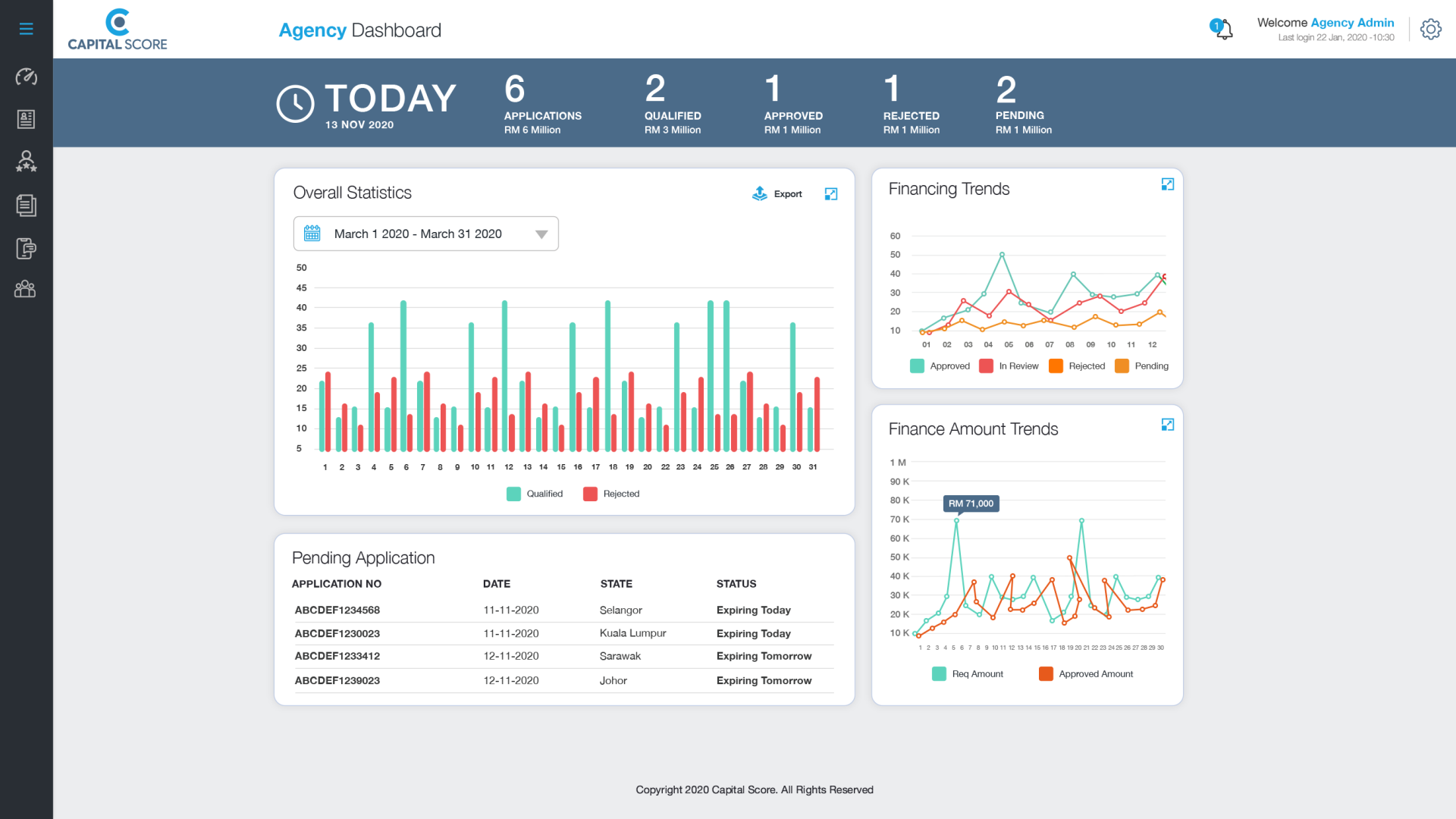Select the user ratings sidebar icon
Image resolution: width=1456 pixels, height=819 pixels.
click(x=26, y=162)
